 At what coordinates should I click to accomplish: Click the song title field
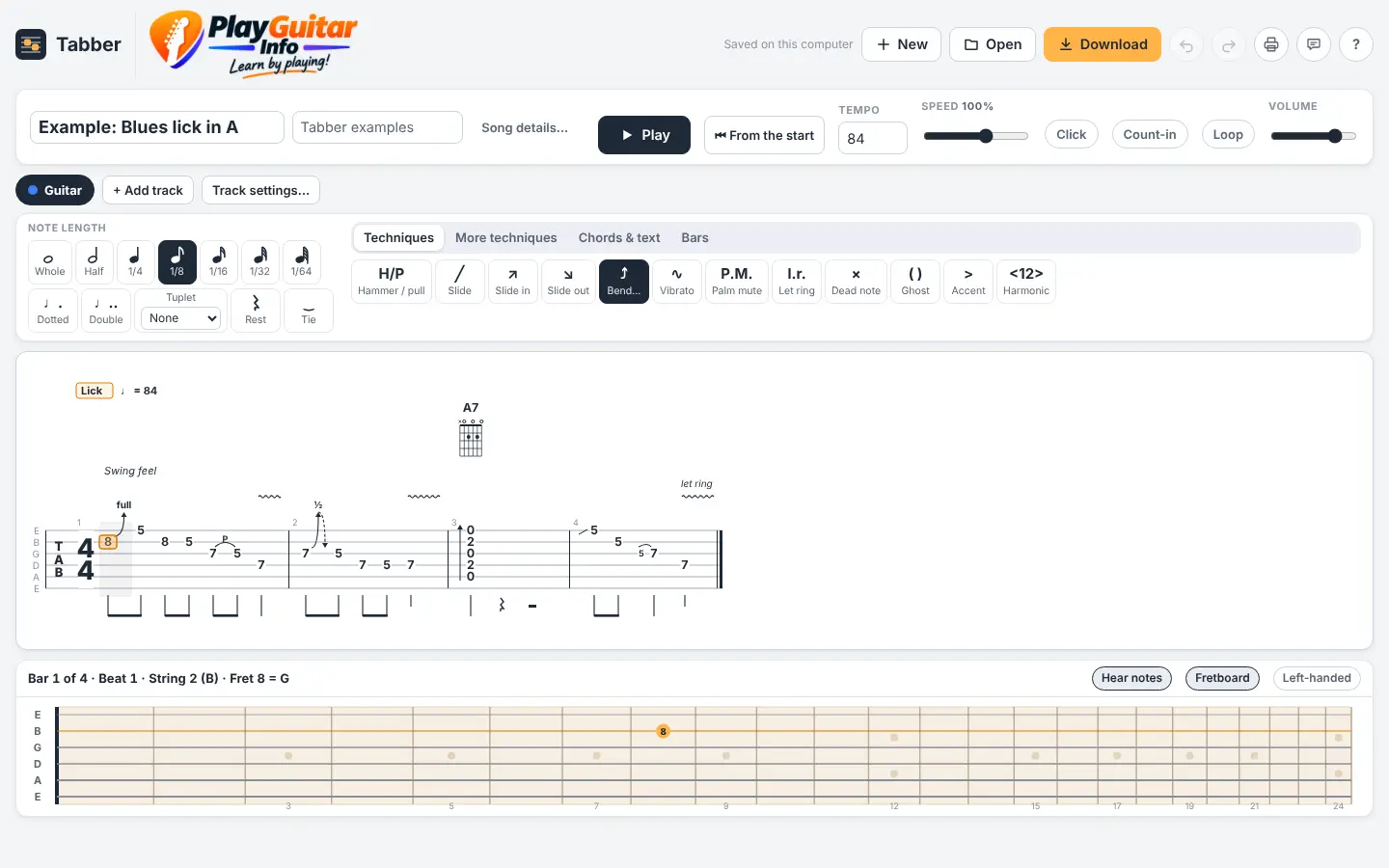pyautogui.click(x=157, y=127)
